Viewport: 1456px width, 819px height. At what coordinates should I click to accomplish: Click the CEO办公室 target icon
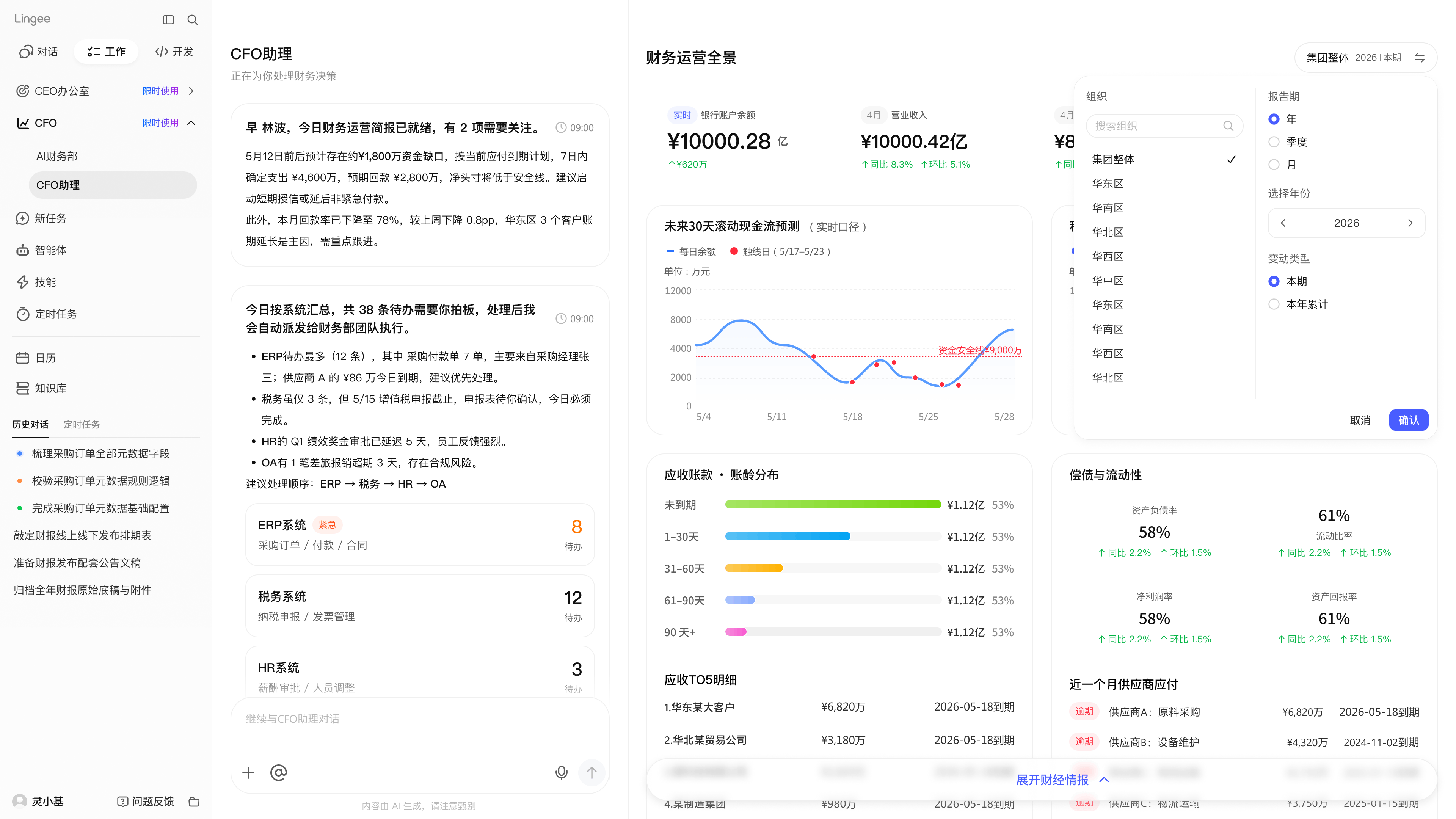point(22,91)
